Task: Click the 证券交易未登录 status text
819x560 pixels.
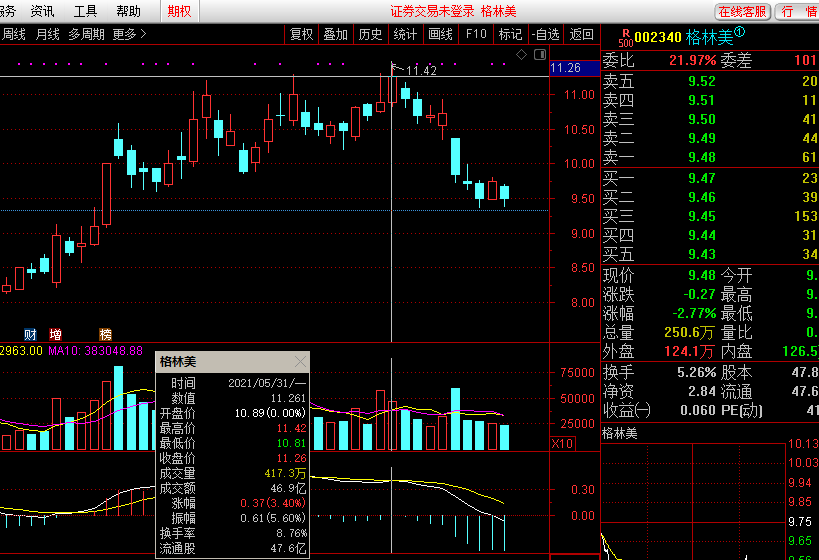Action: click(432, 11)
